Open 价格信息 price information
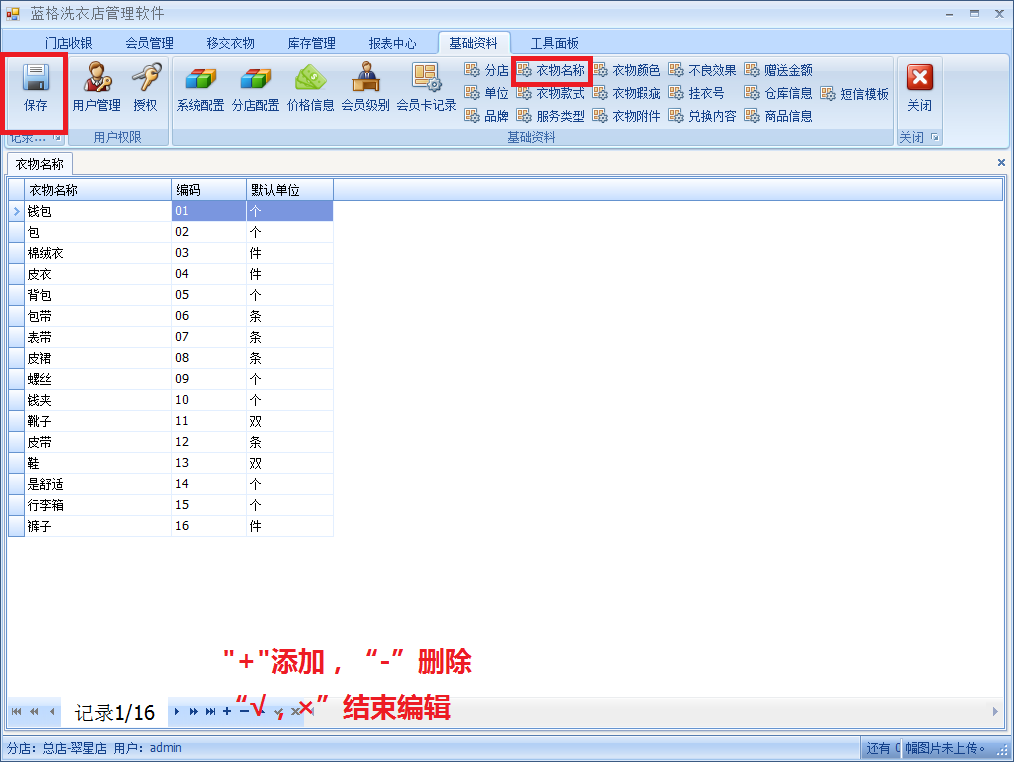Image resolution: width=1014 pixels, height=762 pixels. [x=310, y=86]
